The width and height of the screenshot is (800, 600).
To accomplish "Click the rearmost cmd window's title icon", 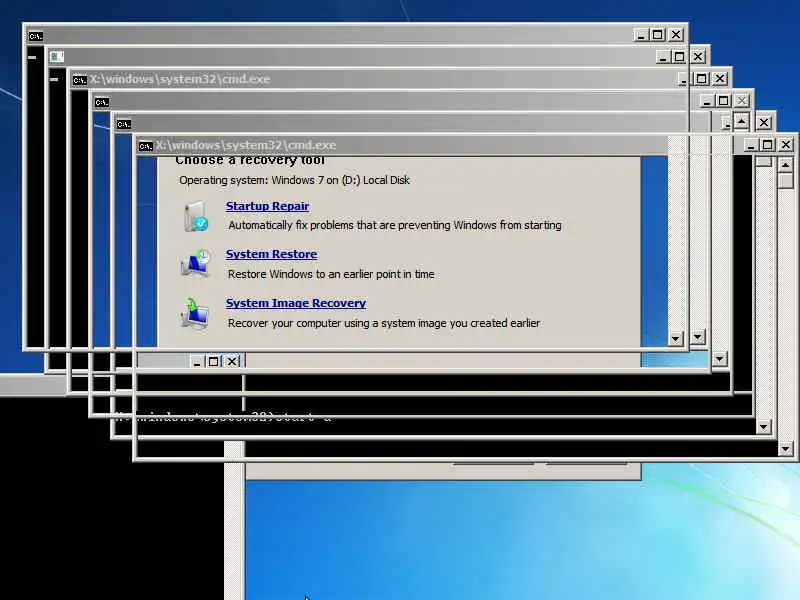I will pyautogui.click(x=36, y=36).
